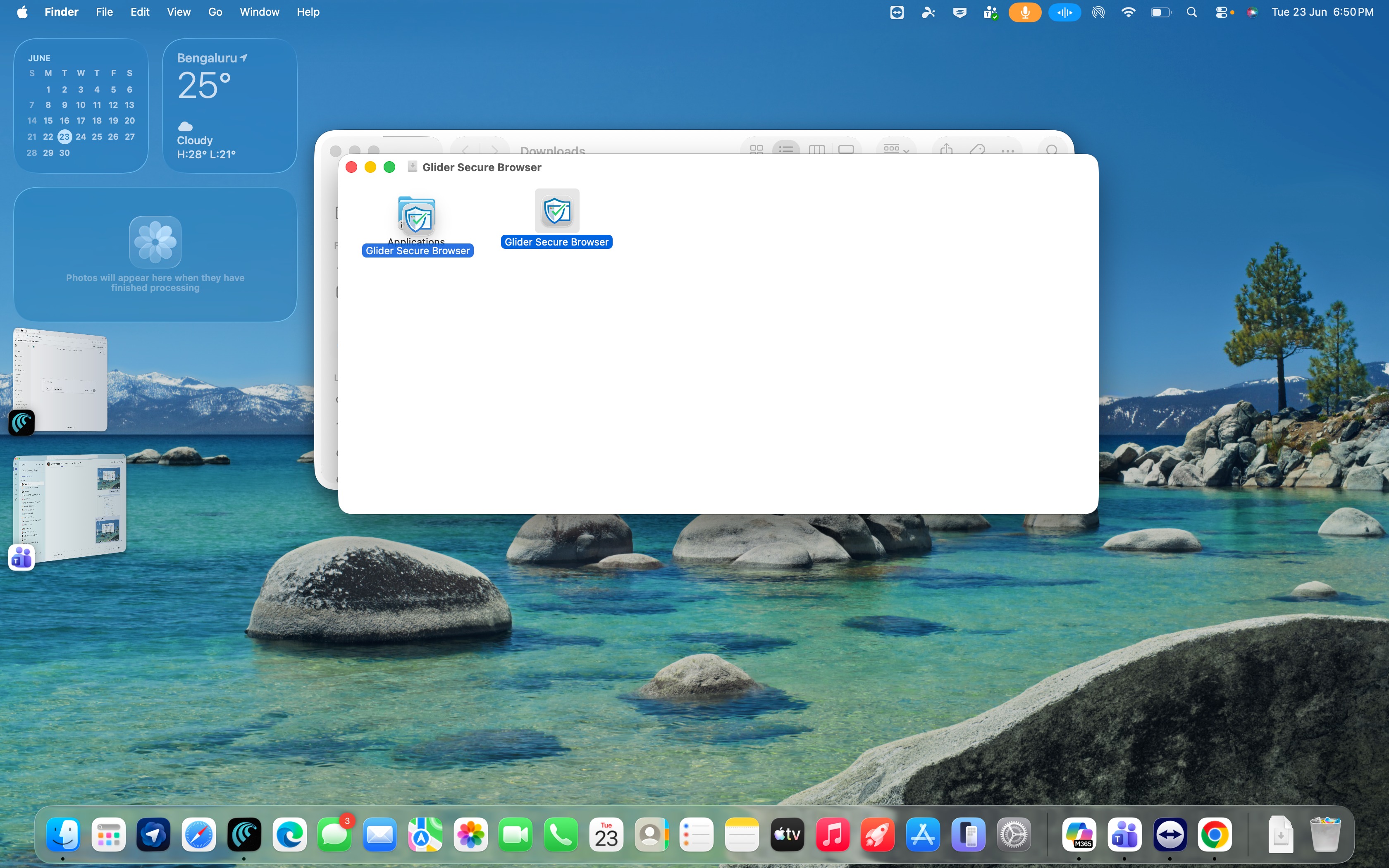The image size is (1389, 868).
Task: Open Siri from the menu bar
Action: (x=1253, y=12)
